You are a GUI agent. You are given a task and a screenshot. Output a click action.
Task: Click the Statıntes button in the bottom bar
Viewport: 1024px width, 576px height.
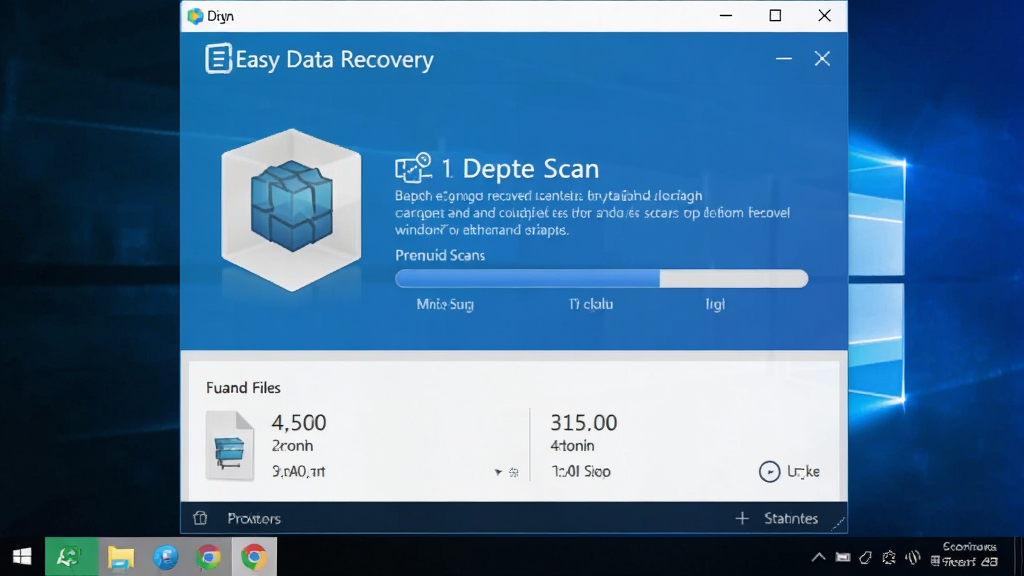coord(791,519)
